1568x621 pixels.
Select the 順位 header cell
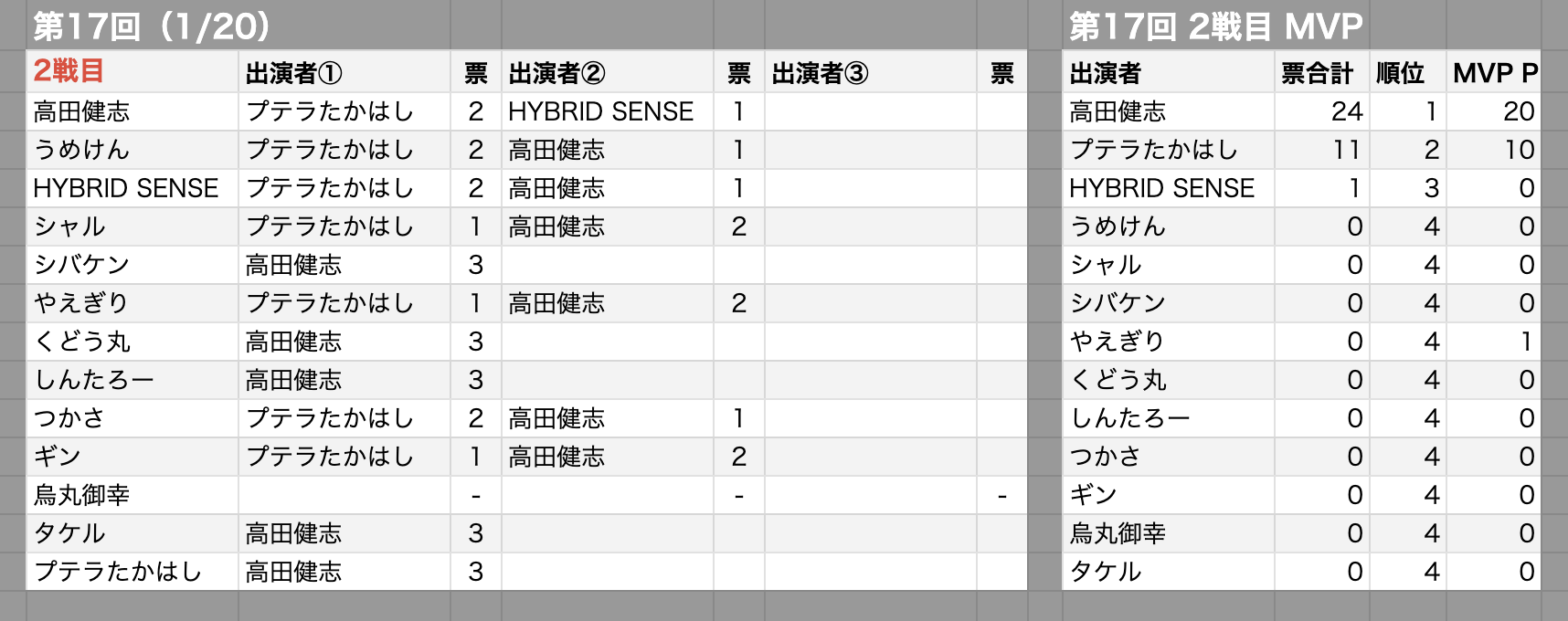[x=1400, y=73]
